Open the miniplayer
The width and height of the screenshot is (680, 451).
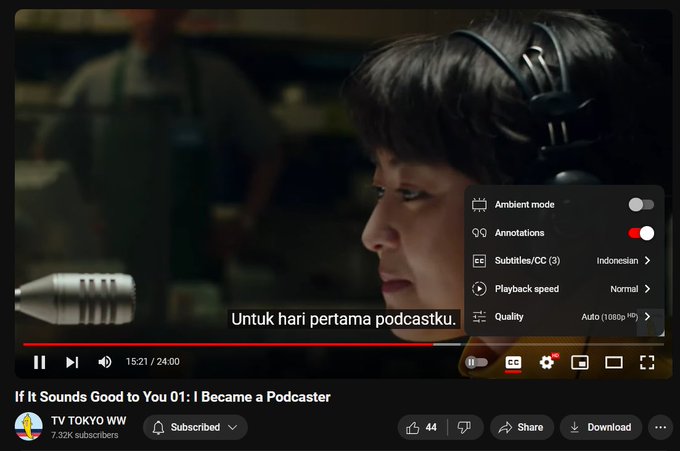point(580,362)
